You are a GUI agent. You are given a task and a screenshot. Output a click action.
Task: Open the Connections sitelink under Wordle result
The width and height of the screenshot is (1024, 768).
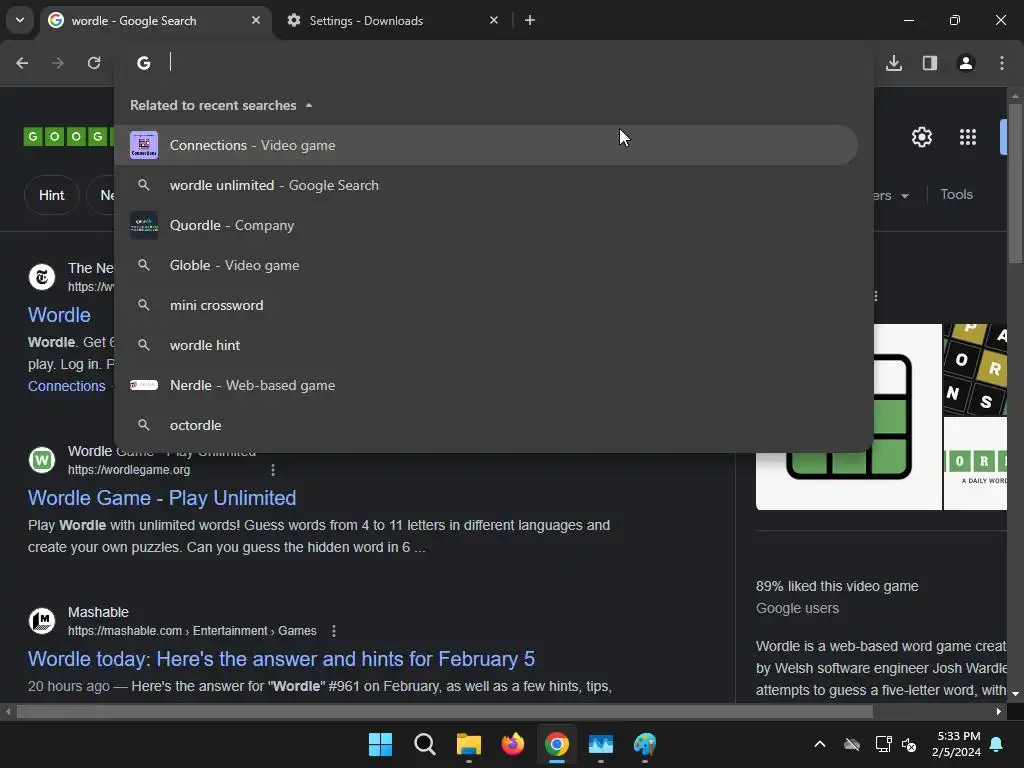pyautogui.click(x=67, y=386)
